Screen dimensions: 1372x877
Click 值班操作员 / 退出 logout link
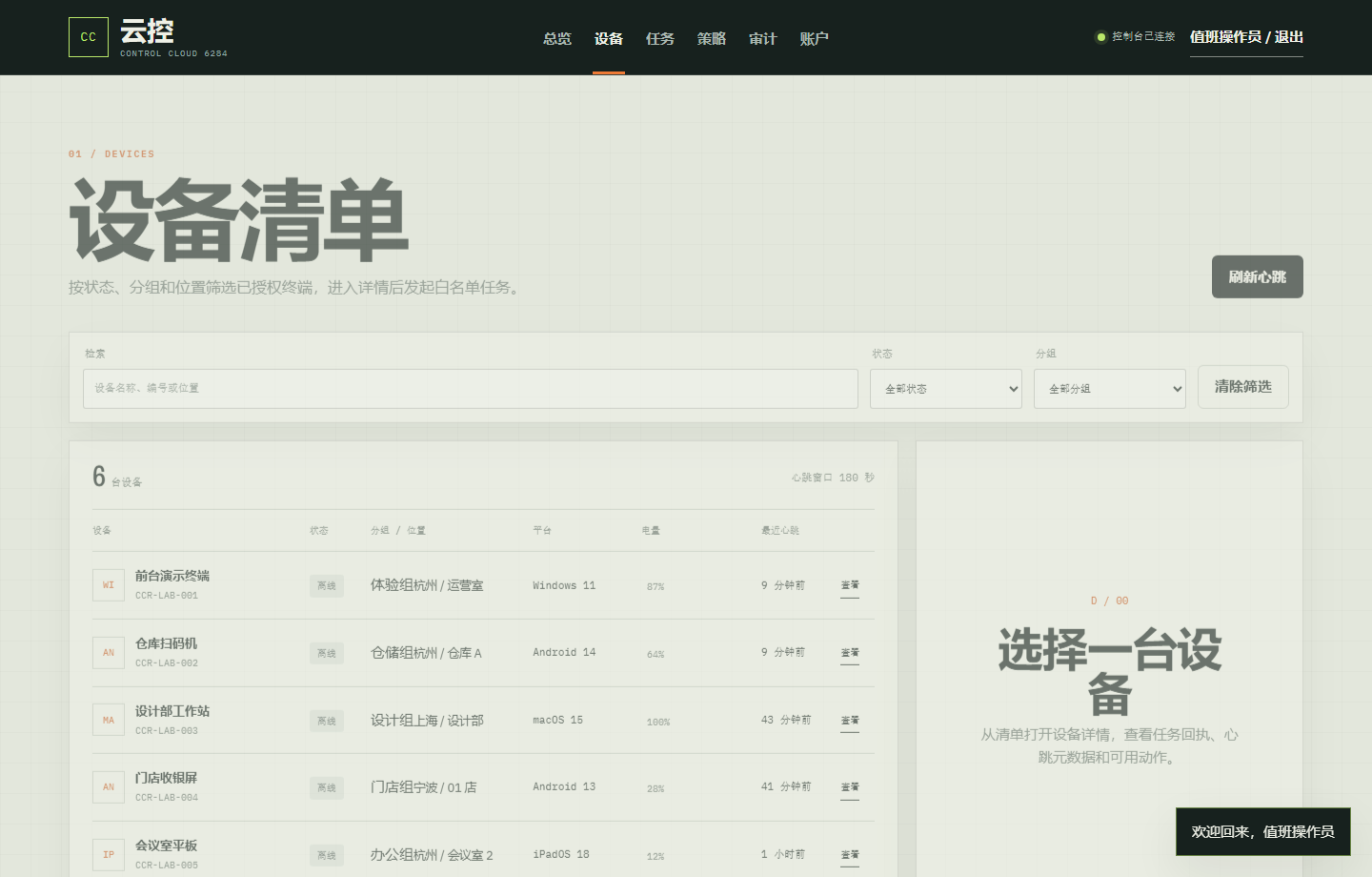pos(1246,37)
